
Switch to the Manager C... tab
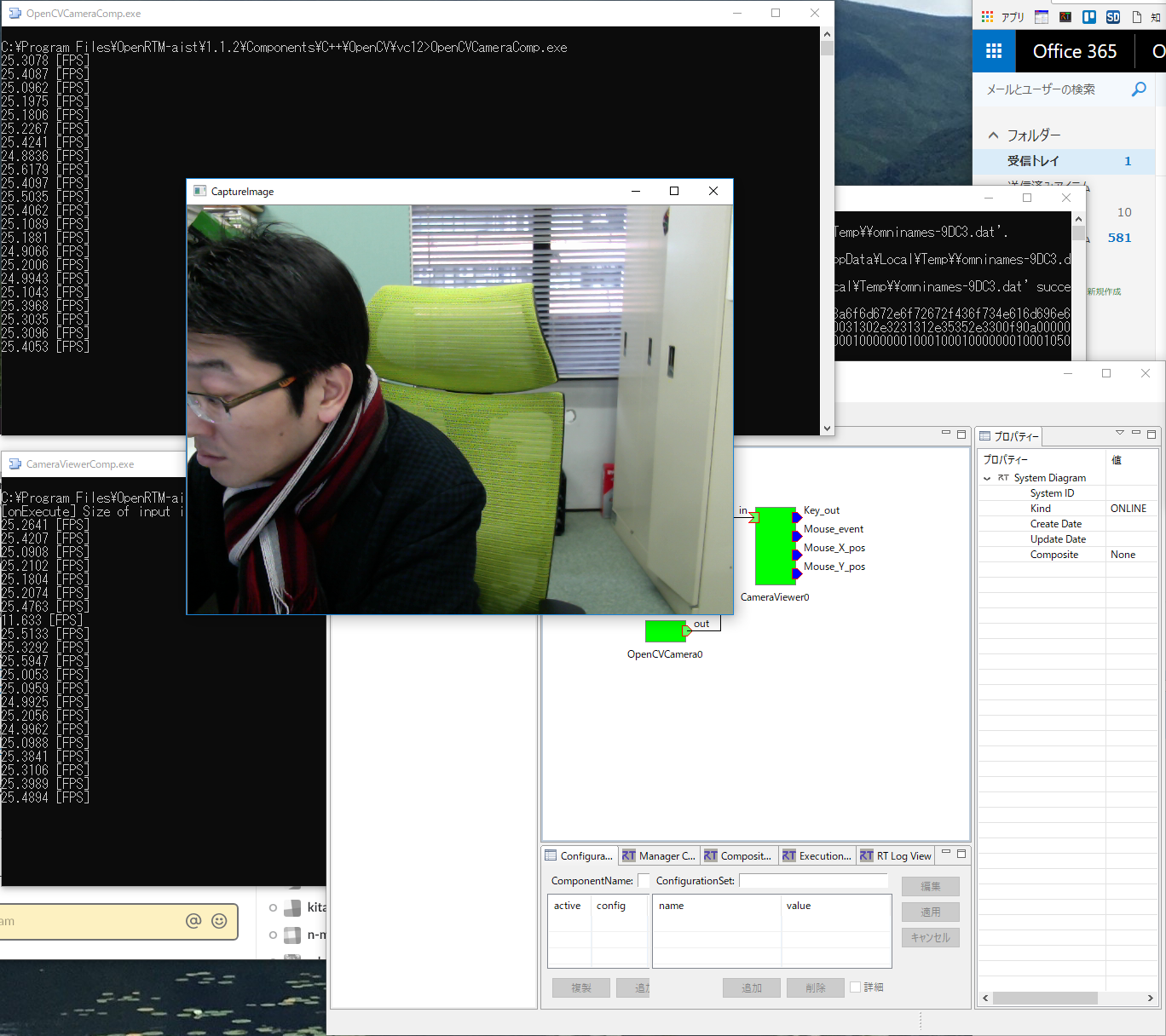[659, 855]
